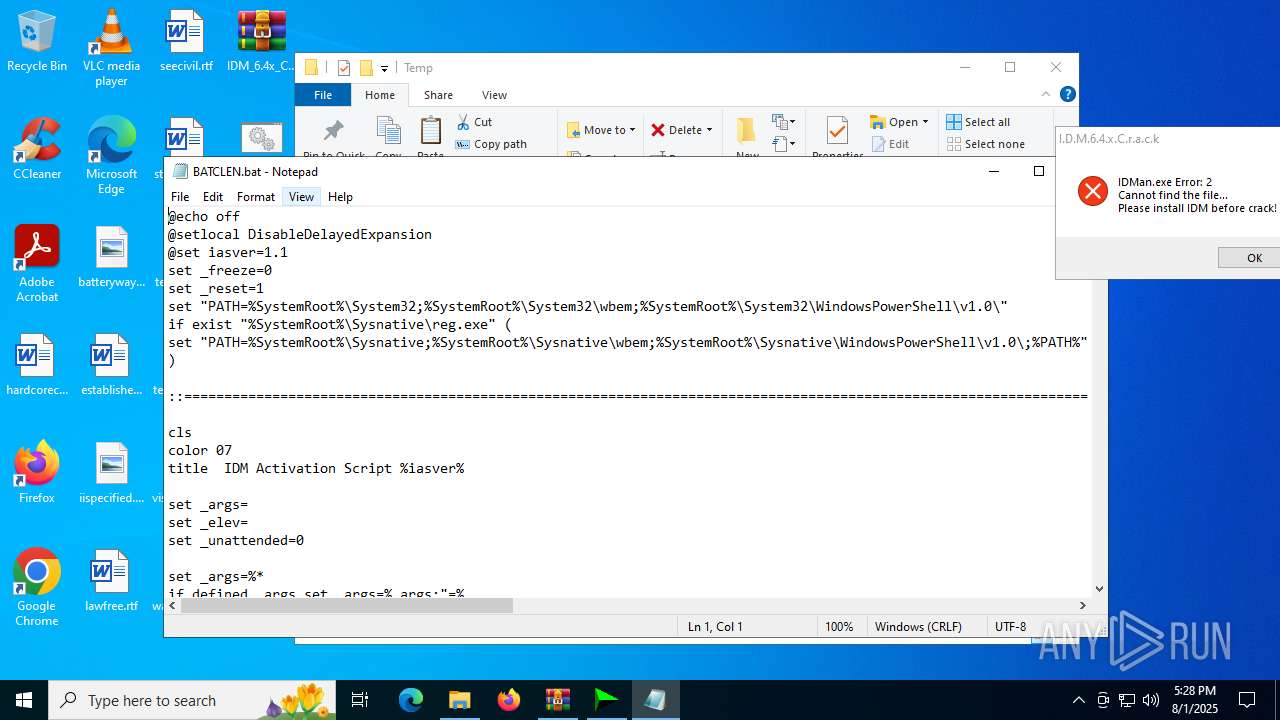The image size is (1280, 720).
Task: Open File Explorer from the taskbar
Action: click(459, 700)
